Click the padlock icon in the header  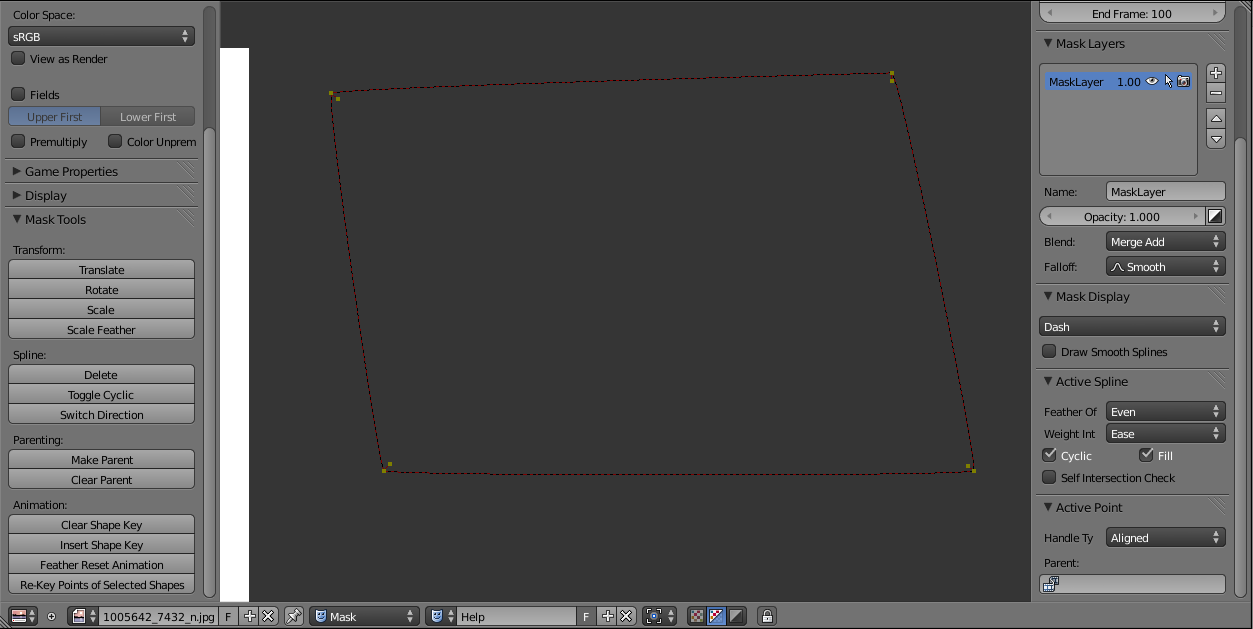(x=766, y=615)
